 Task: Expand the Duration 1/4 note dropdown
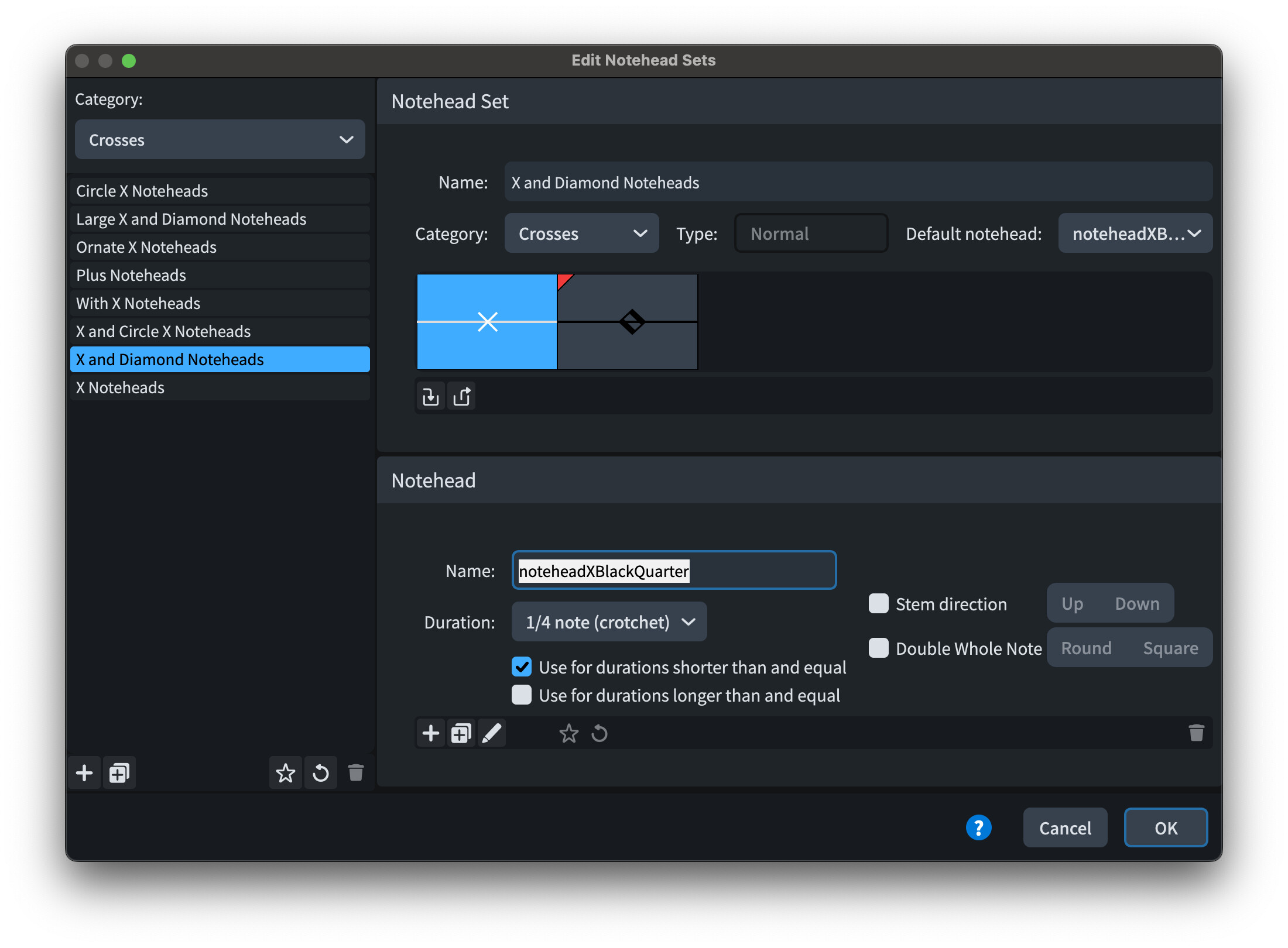click(x=609, y=622)
